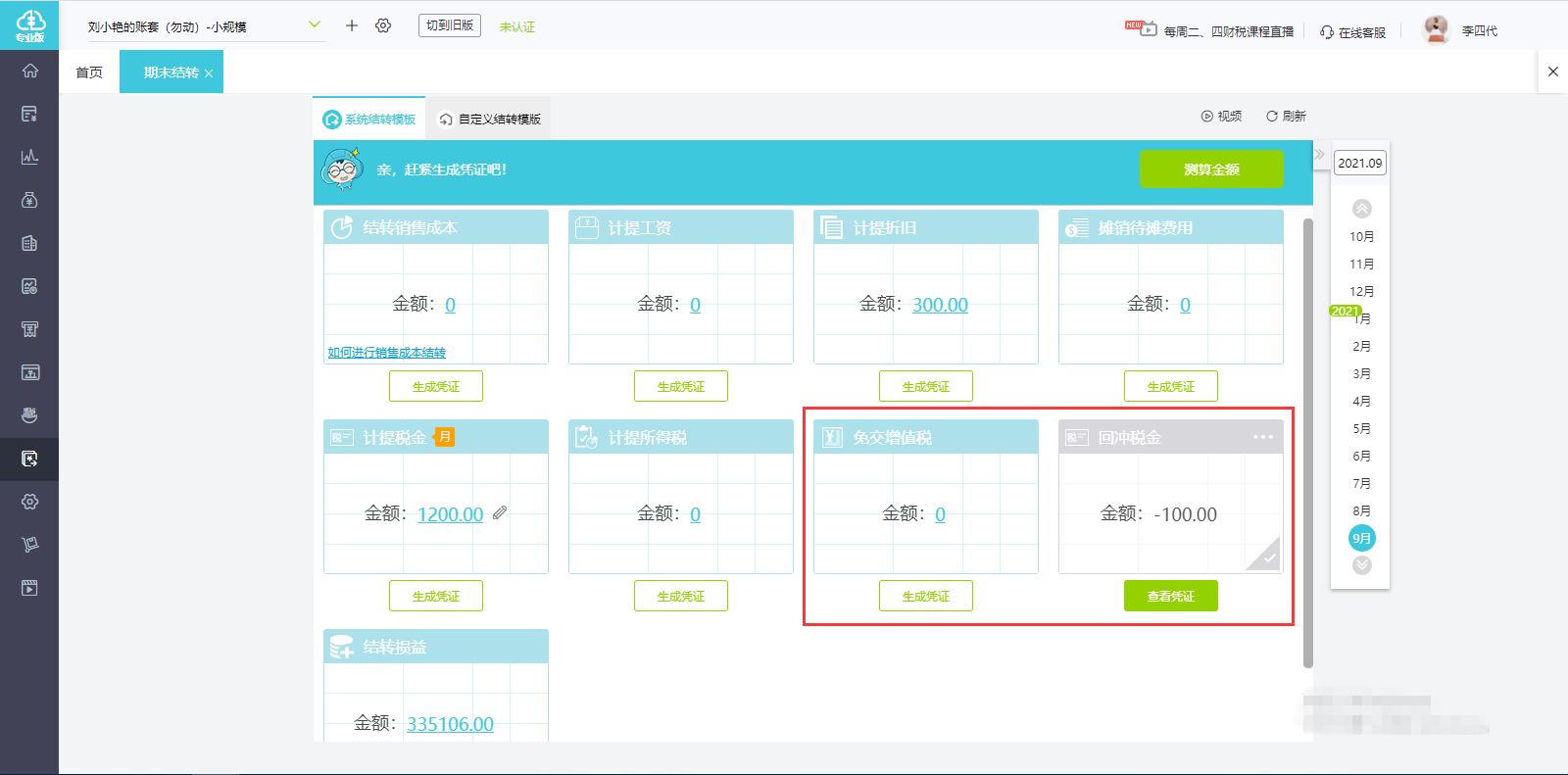Click the add account plus icon
This screenshot has width=1568, height=775.
click(352, 25)
